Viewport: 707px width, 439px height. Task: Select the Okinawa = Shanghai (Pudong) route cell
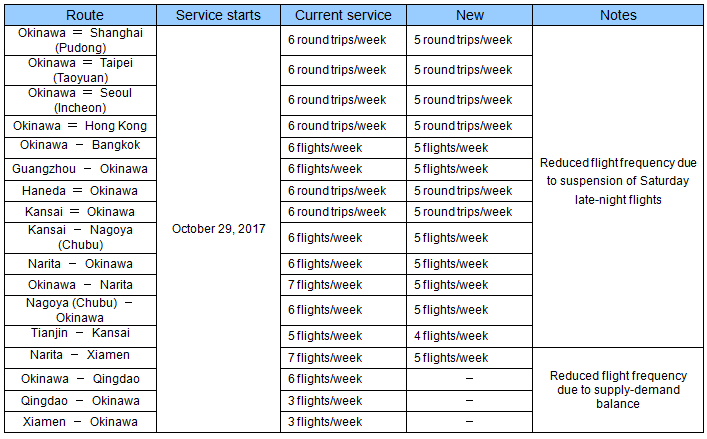[80, 40]
